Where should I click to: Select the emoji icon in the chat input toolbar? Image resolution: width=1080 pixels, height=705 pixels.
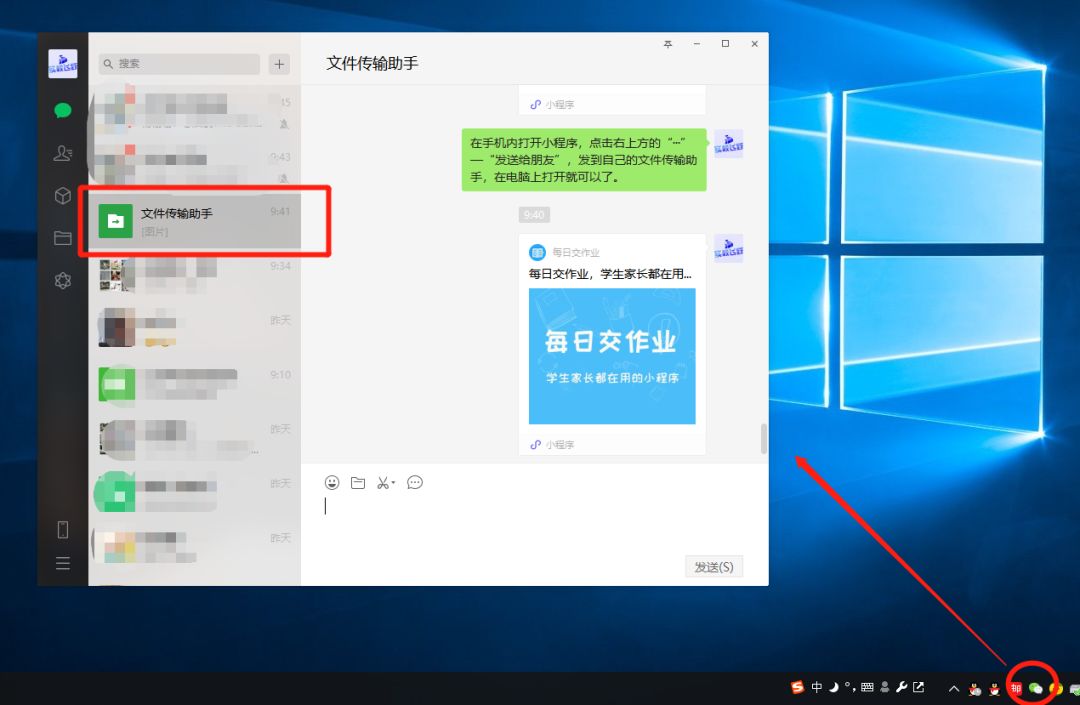coord(332,482)
